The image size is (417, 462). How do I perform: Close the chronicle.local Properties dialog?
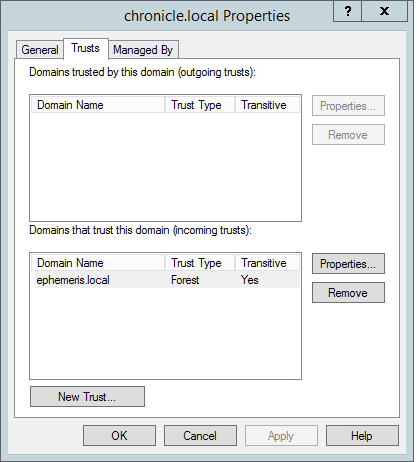pyautogui.click(x=384, y=12)
